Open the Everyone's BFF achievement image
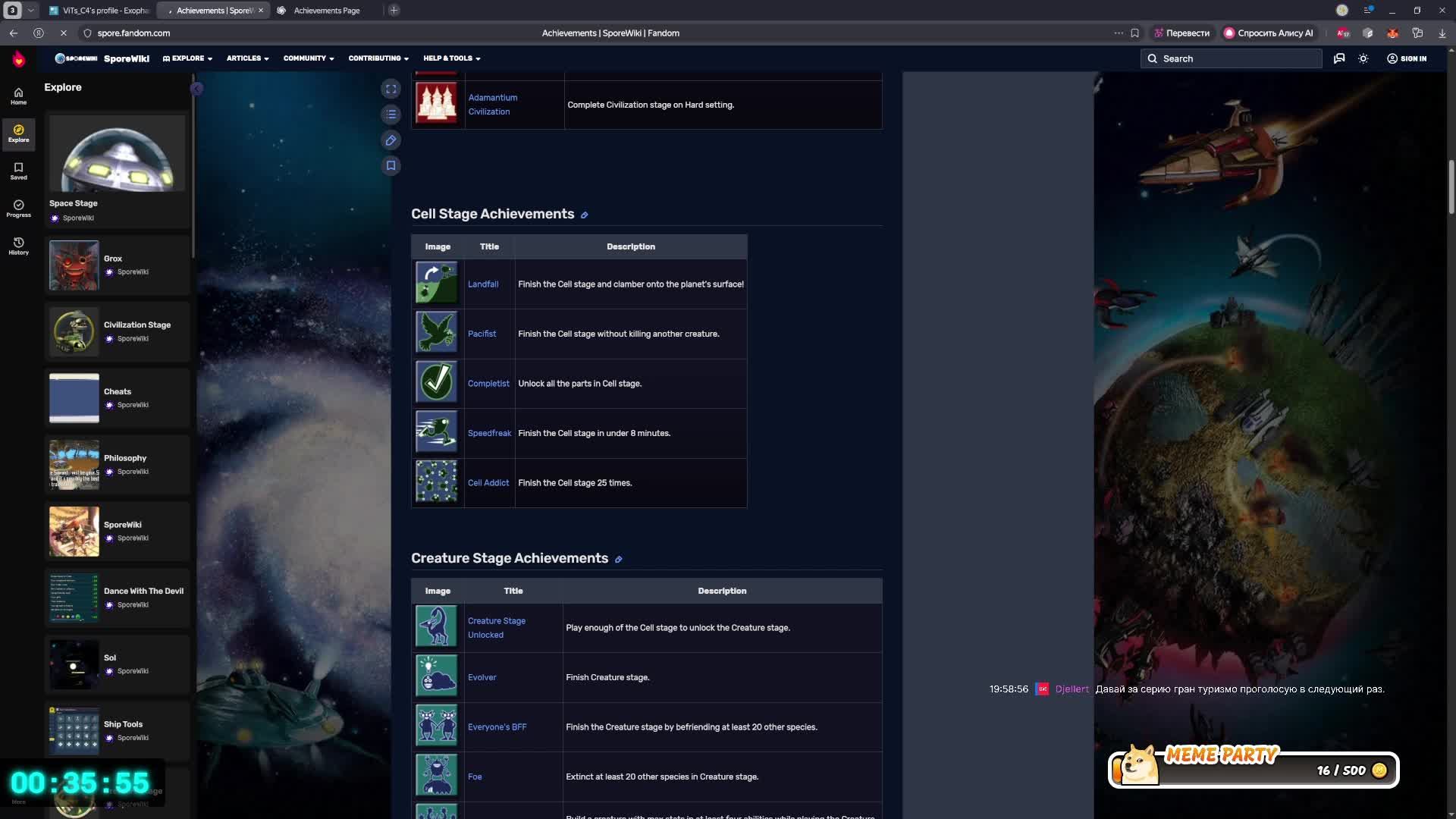 point(436,726)
